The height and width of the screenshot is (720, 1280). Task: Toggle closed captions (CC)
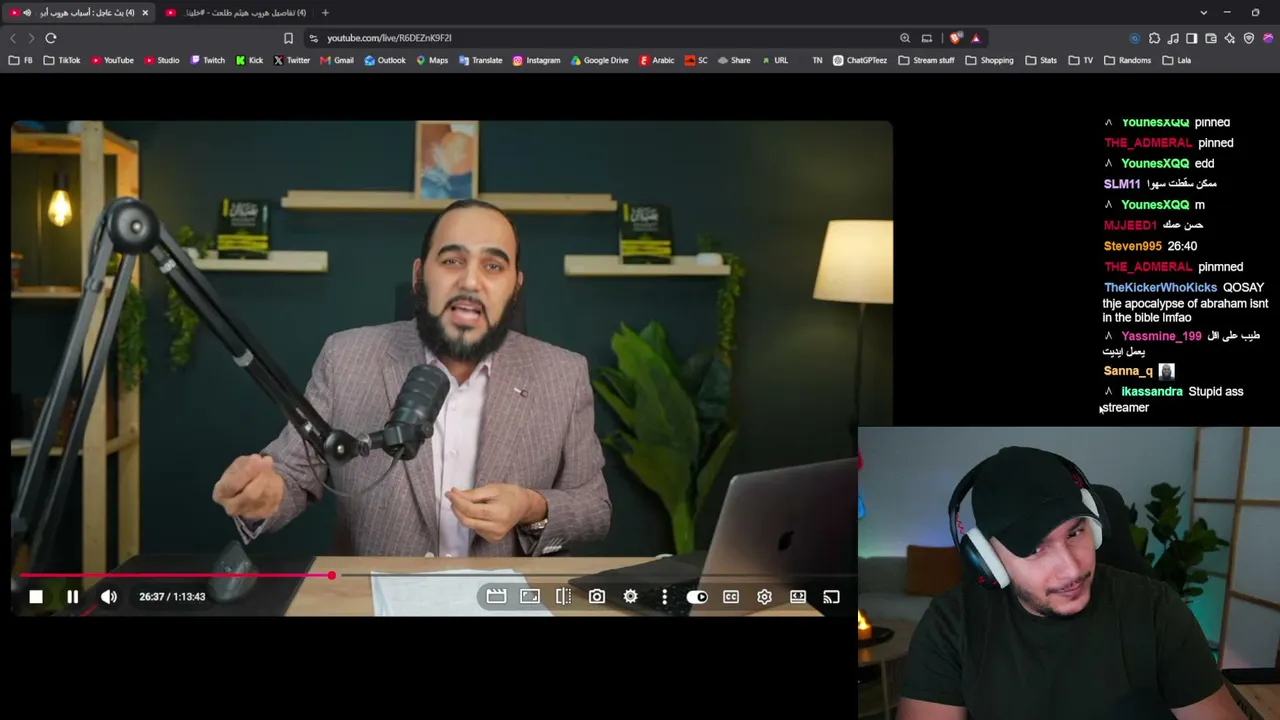(731, 597)
